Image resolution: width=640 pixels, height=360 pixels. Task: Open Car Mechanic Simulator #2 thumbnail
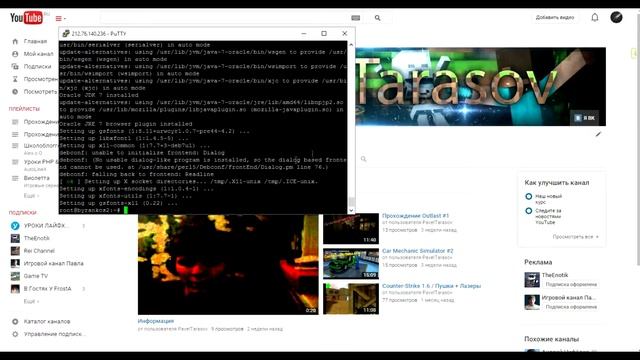tap(351, 264)
